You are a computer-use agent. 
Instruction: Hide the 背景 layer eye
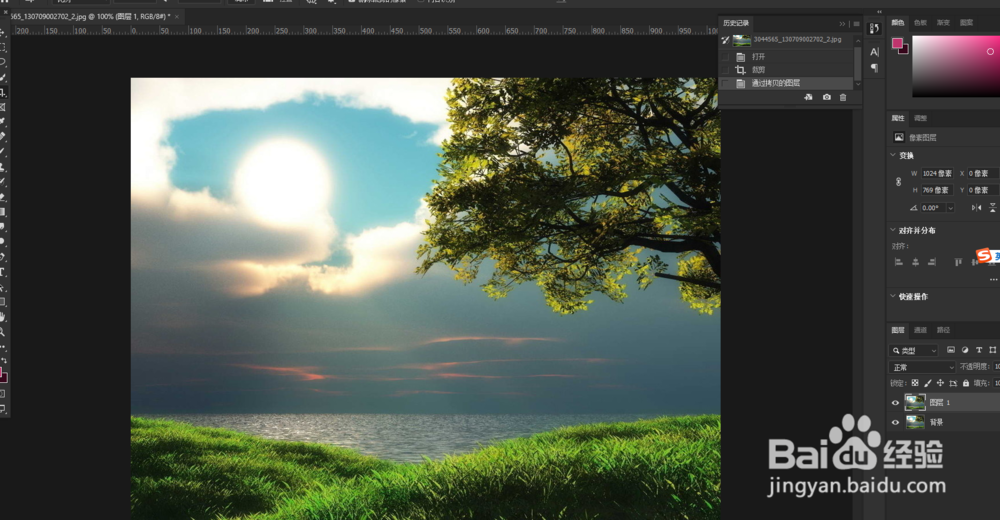tap(895, 422)
